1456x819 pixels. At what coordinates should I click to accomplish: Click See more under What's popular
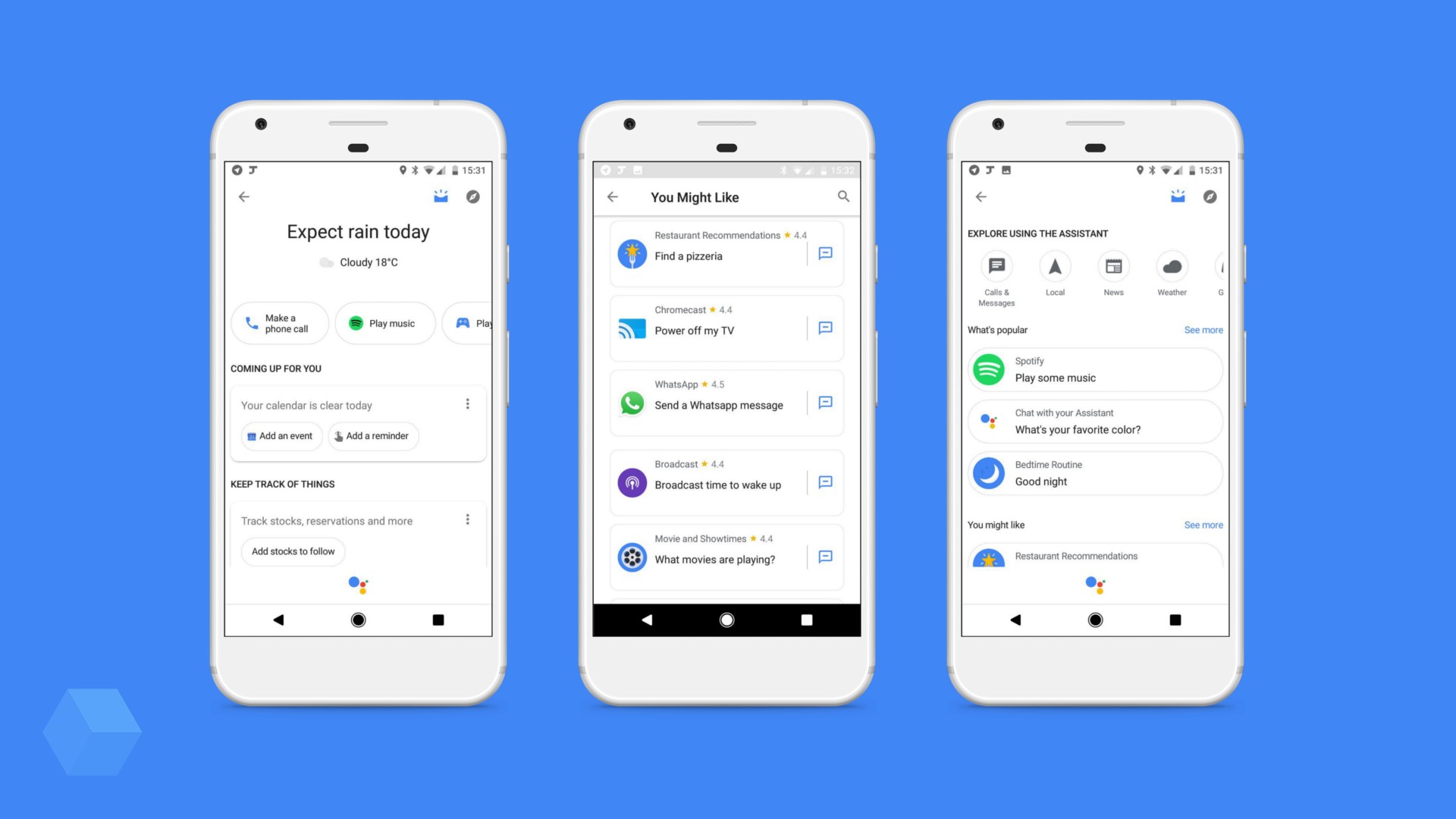1201,330
